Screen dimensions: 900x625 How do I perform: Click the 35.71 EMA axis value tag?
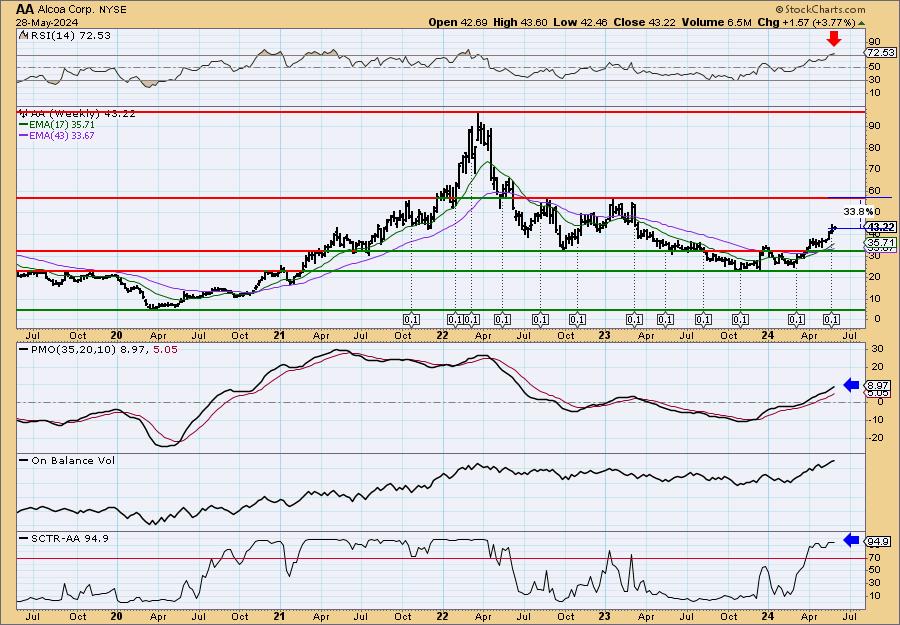click(880, 243)
